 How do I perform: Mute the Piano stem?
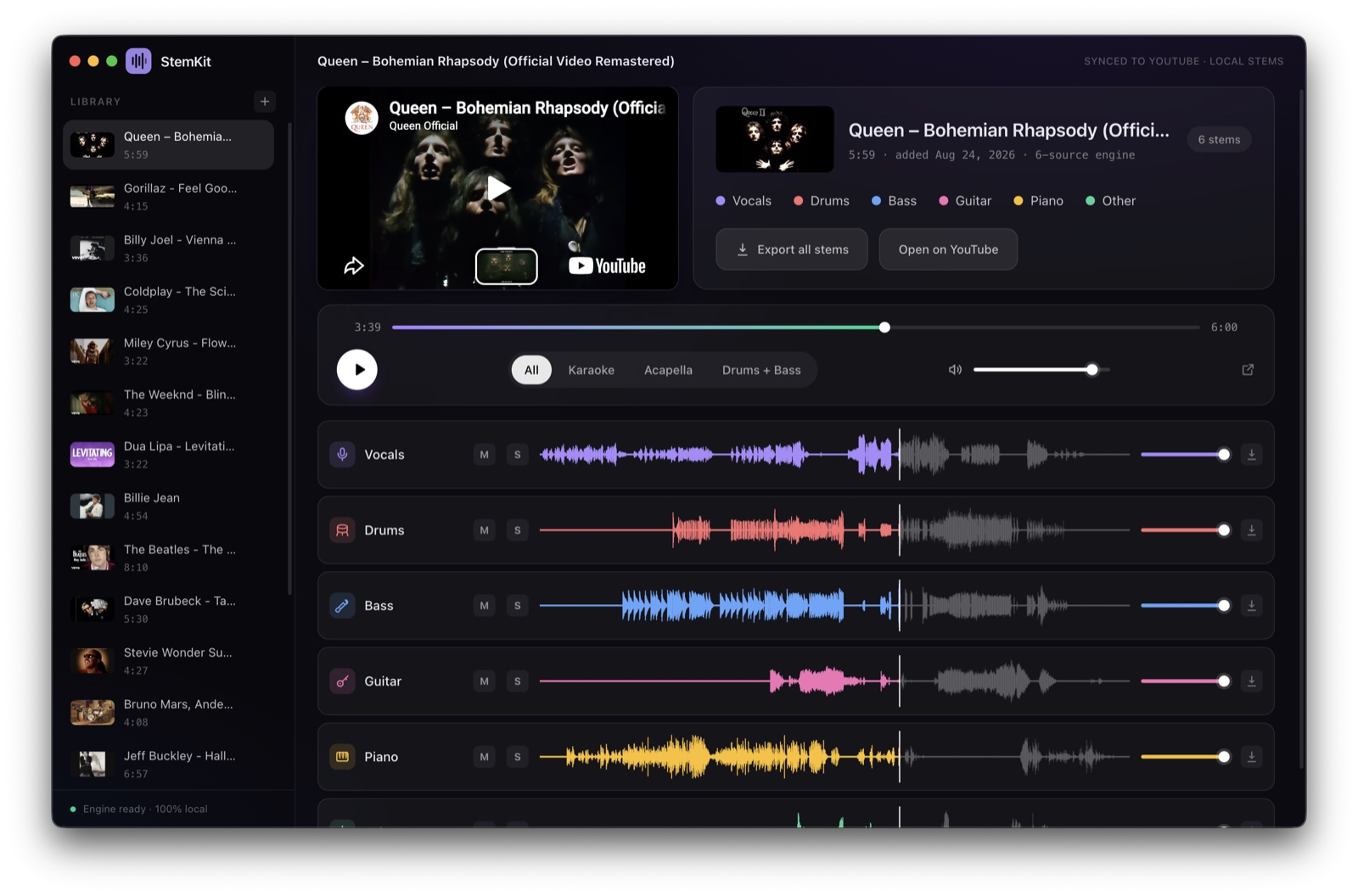tap(484, 757)
